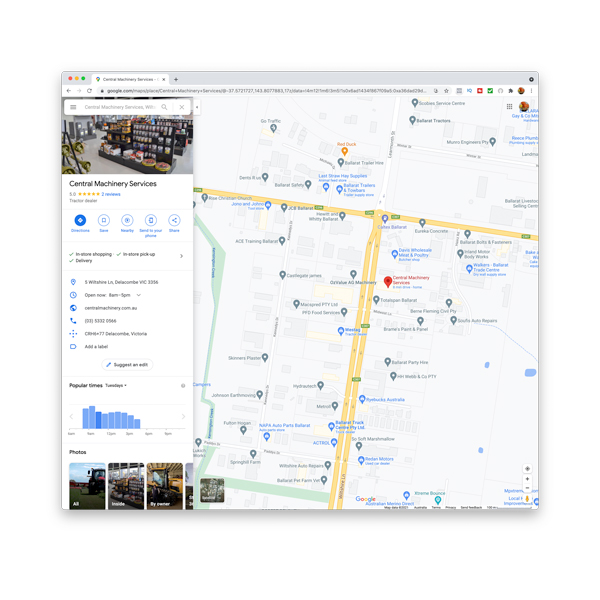Open the Google account avatar
Viewport: 600px width, 600px height.
tap(524, 106)
